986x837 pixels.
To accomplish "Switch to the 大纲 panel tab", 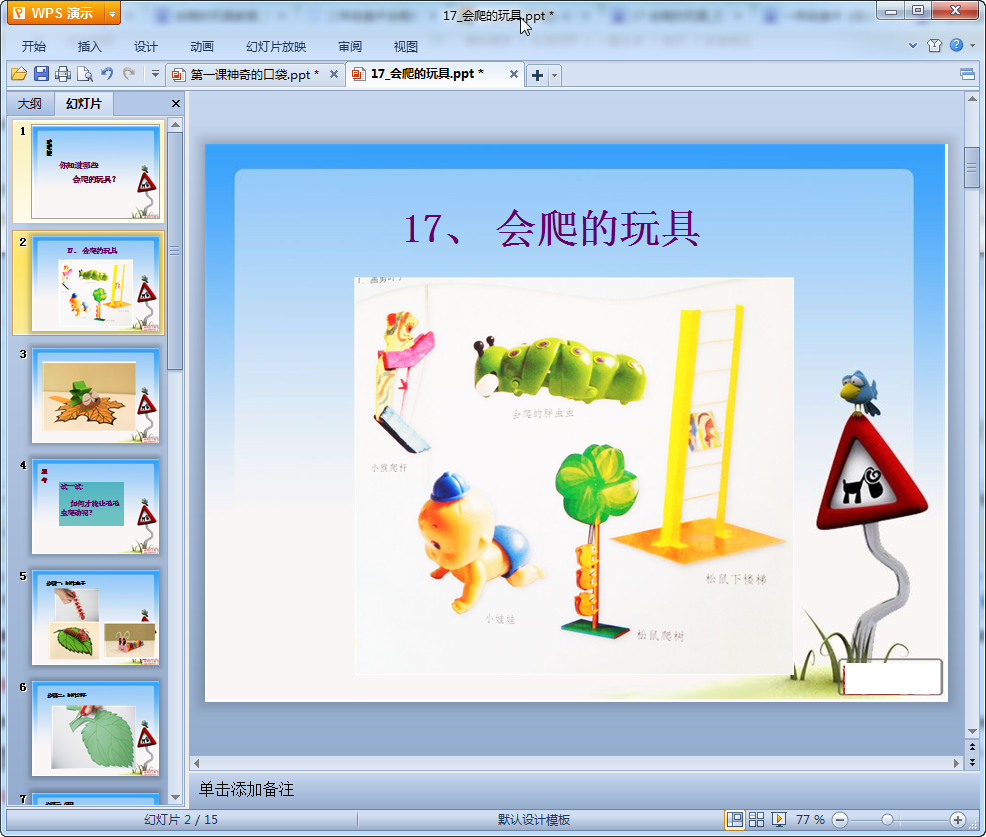I will click(x=30, y=104).
